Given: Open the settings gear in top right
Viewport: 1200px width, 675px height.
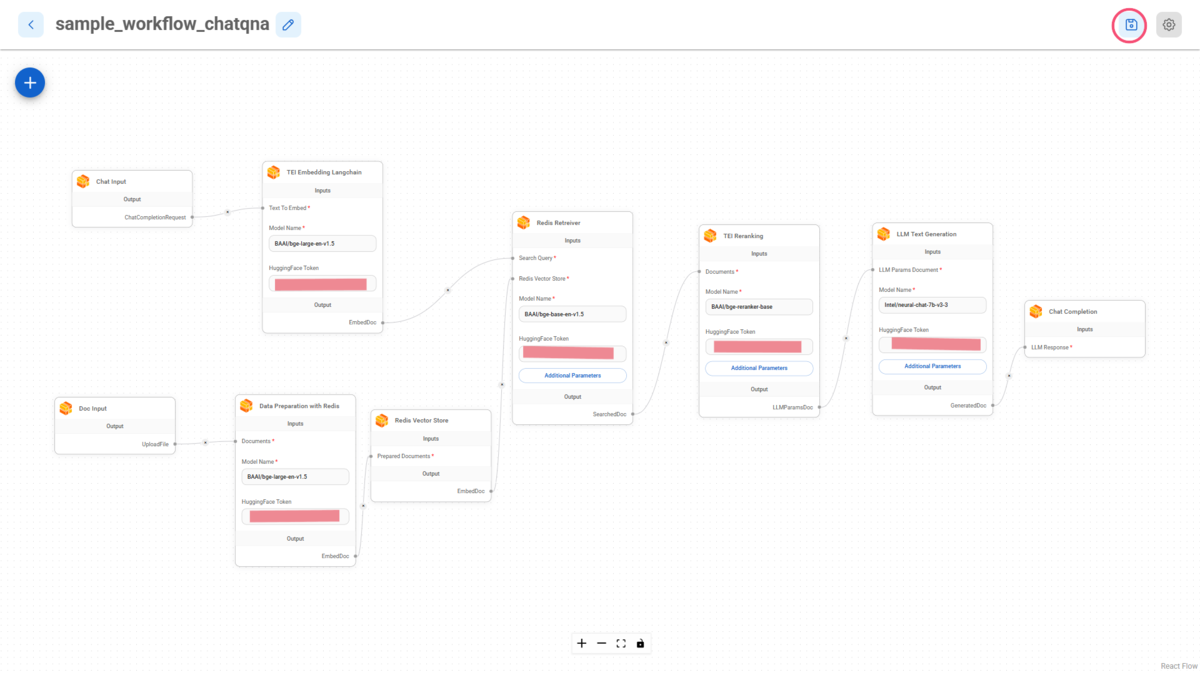Looking at the screenshot, I should [x=1168, y=24].
